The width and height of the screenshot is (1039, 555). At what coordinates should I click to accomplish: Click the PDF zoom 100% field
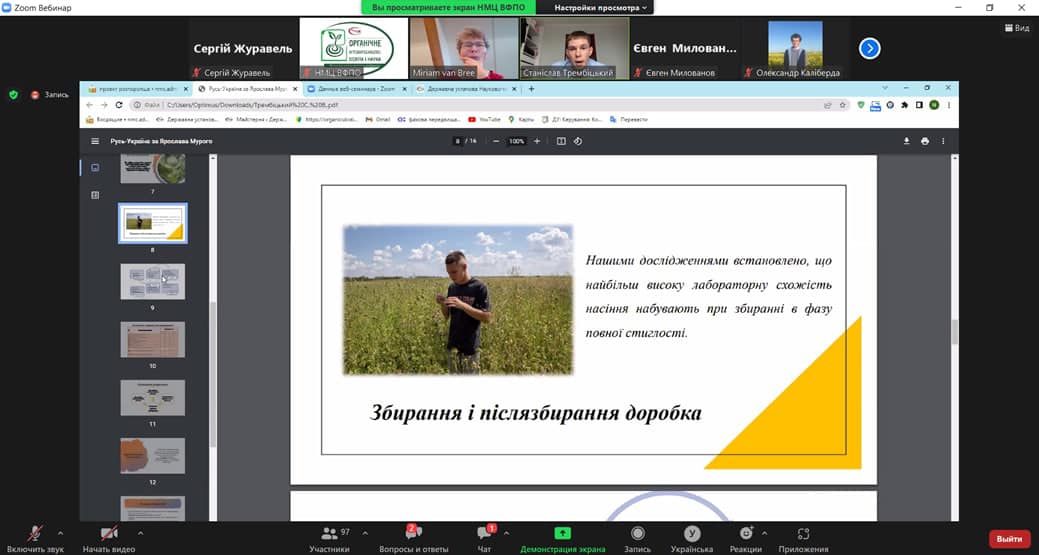point(517,141)
